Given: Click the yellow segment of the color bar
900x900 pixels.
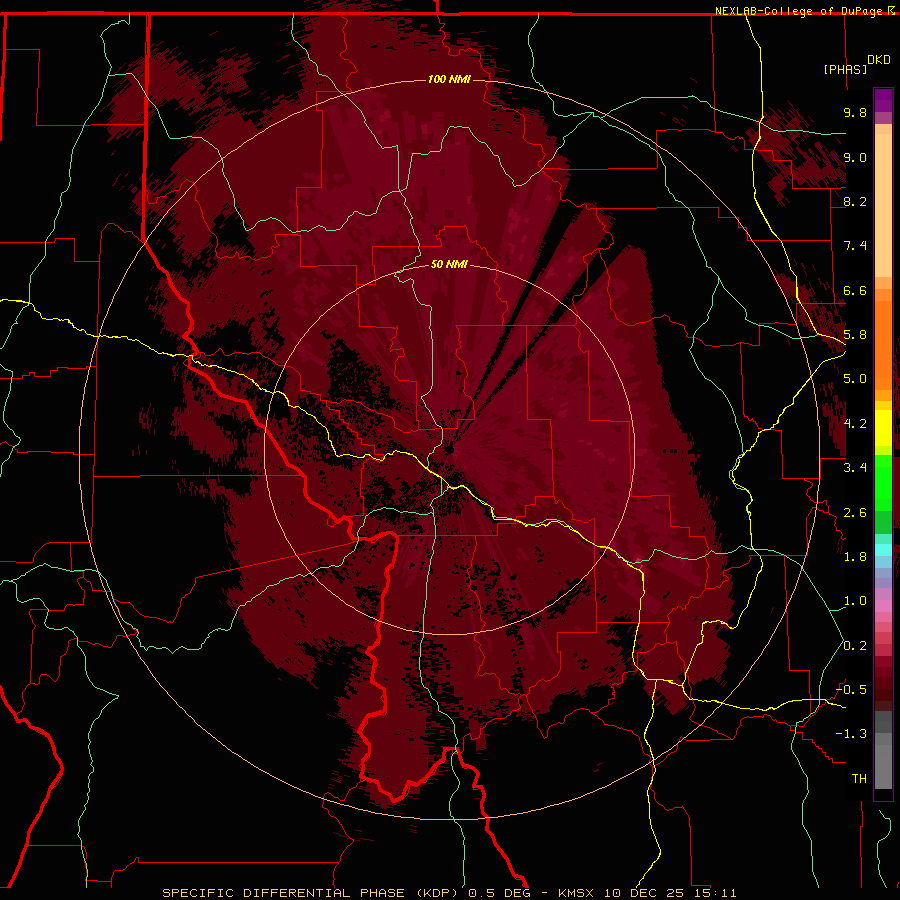Looking at the screenshot, I should tap(883, 428).
